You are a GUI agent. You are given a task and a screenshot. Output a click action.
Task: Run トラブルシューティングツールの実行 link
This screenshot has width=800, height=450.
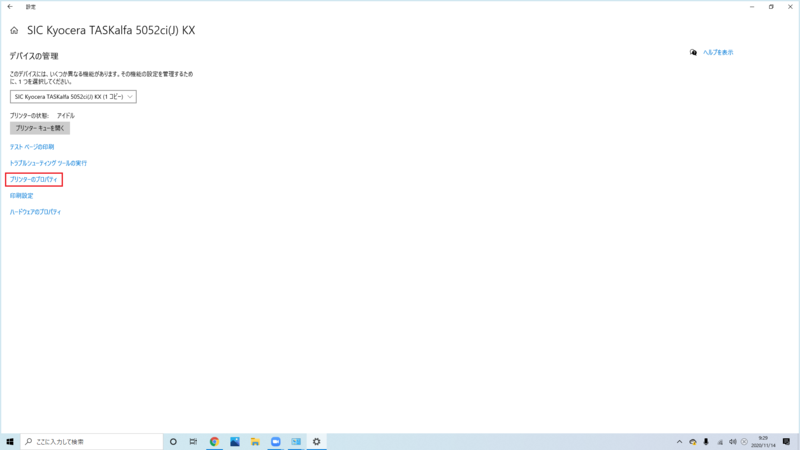click(x=48, y=163)
